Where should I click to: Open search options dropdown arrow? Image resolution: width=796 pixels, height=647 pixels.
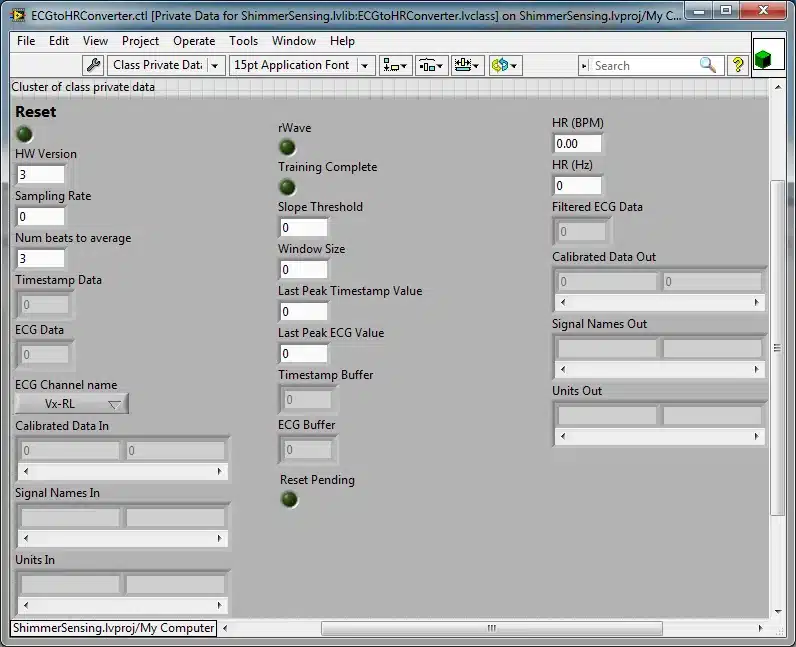coord(584,66)
